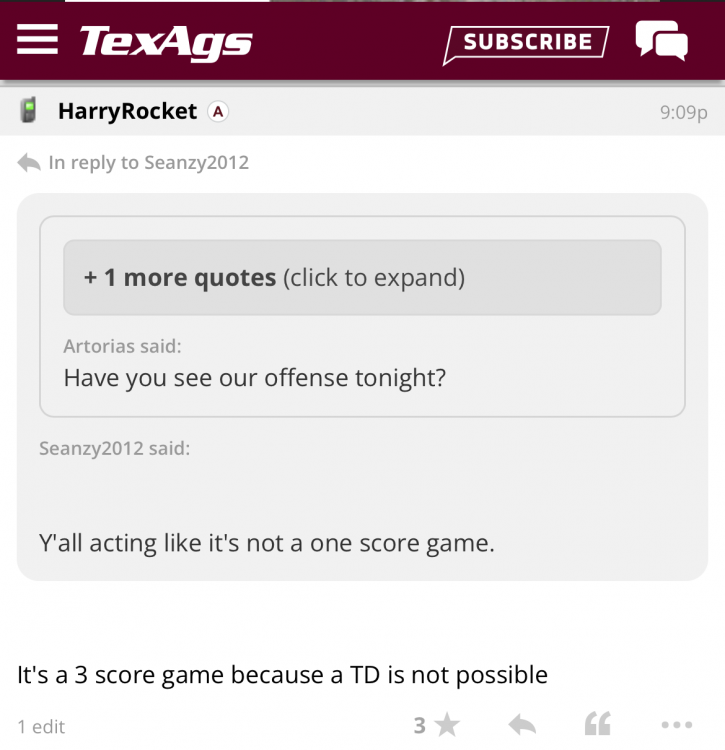Viewport: 725px width, 750px height.
Task: Open HarryRocket's user profile
Action: tap(127, 111)
